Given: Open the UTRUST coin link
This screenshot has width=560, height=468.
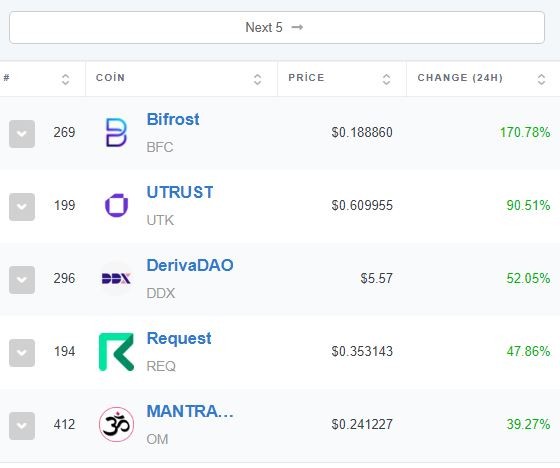Looking at the screenshot, I should pyautogui.click(x=180, y=192).
